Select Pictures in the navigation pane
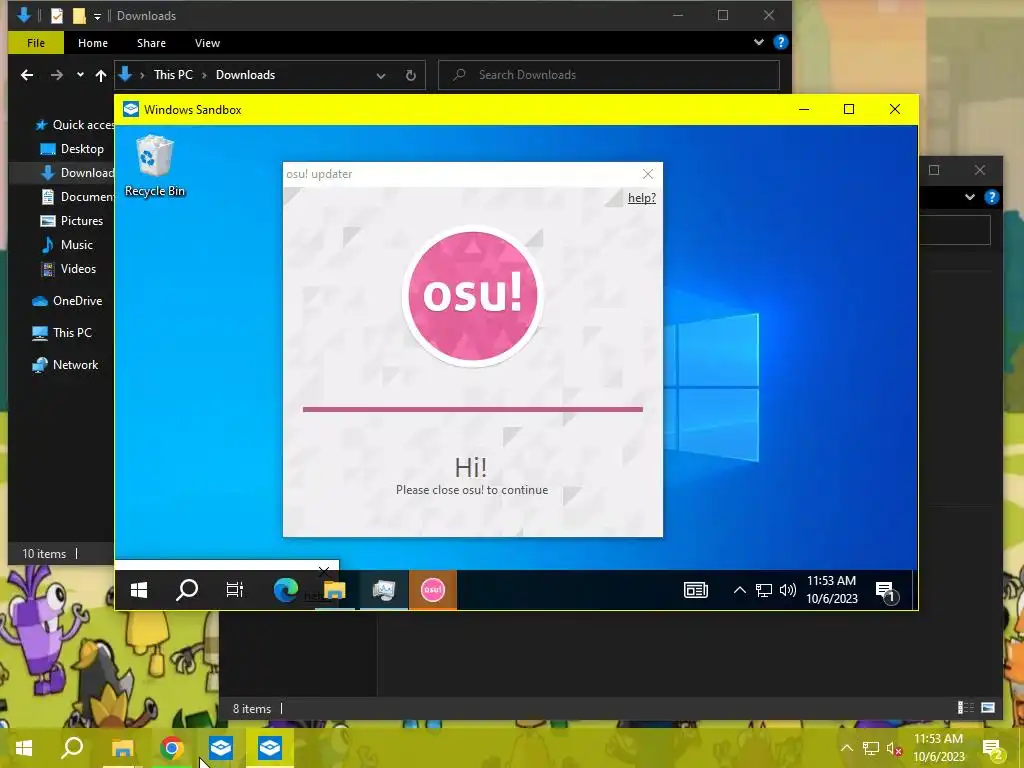Screen dimensions: 1024x768 (72, 221)
